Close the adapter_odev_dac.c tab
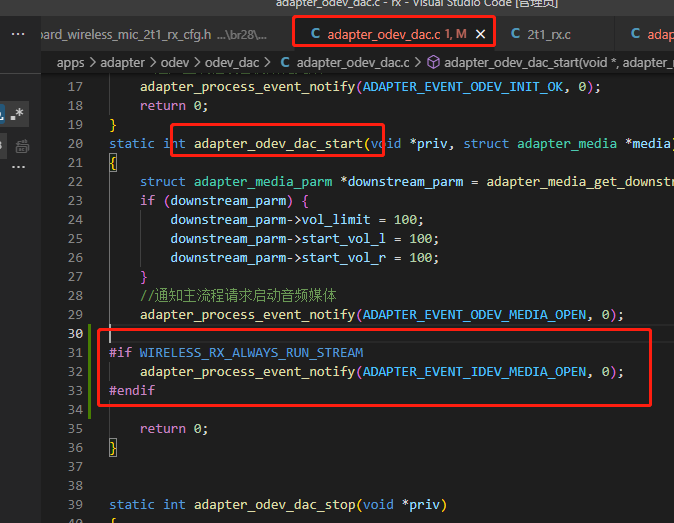The height and width of the screenshot is (523, 674). [x=481, y=34]
